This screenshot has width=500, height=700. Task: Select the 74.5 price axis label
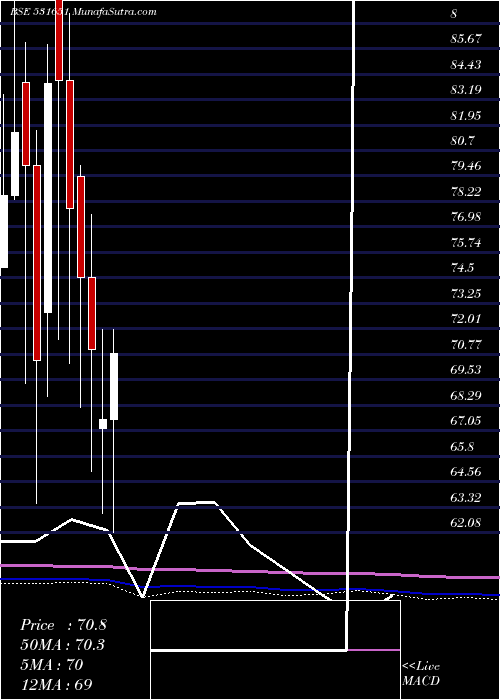tap(463, 268)
